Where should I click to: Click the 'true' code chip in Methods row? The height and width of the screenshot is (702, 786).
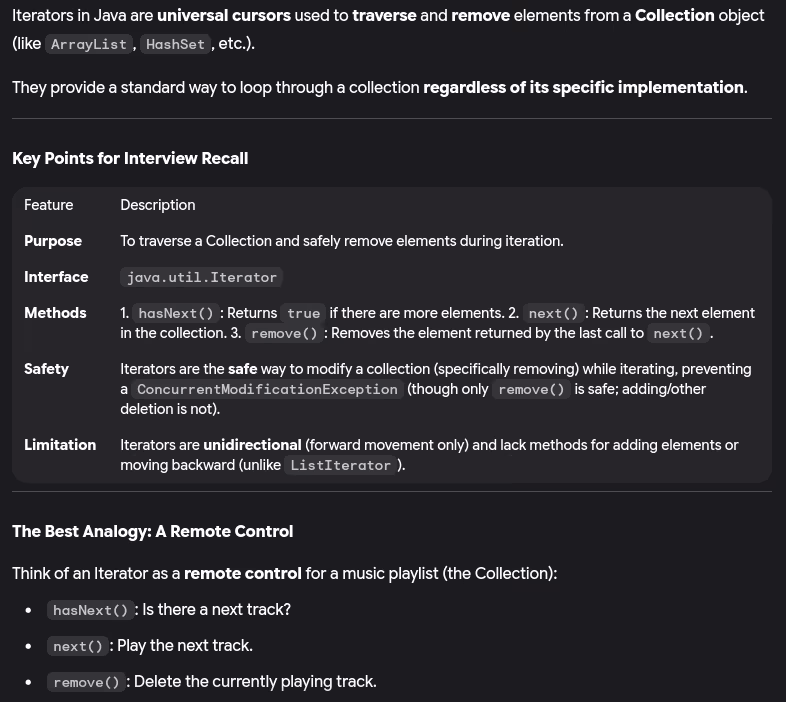[x=303, y=313]
